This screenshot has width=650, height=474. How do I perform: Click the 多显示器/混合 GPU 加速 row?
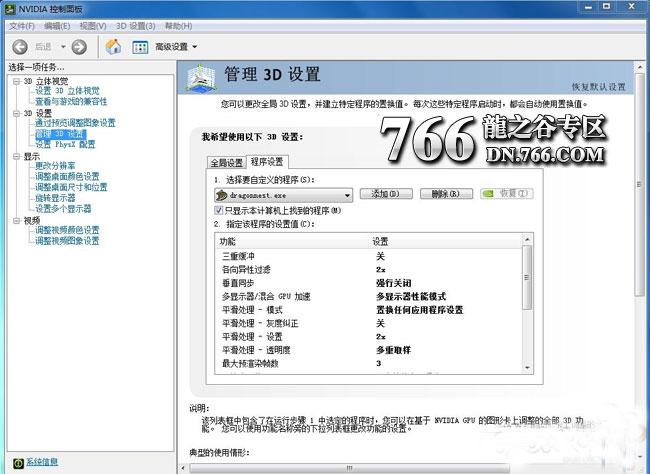point(369,297)
